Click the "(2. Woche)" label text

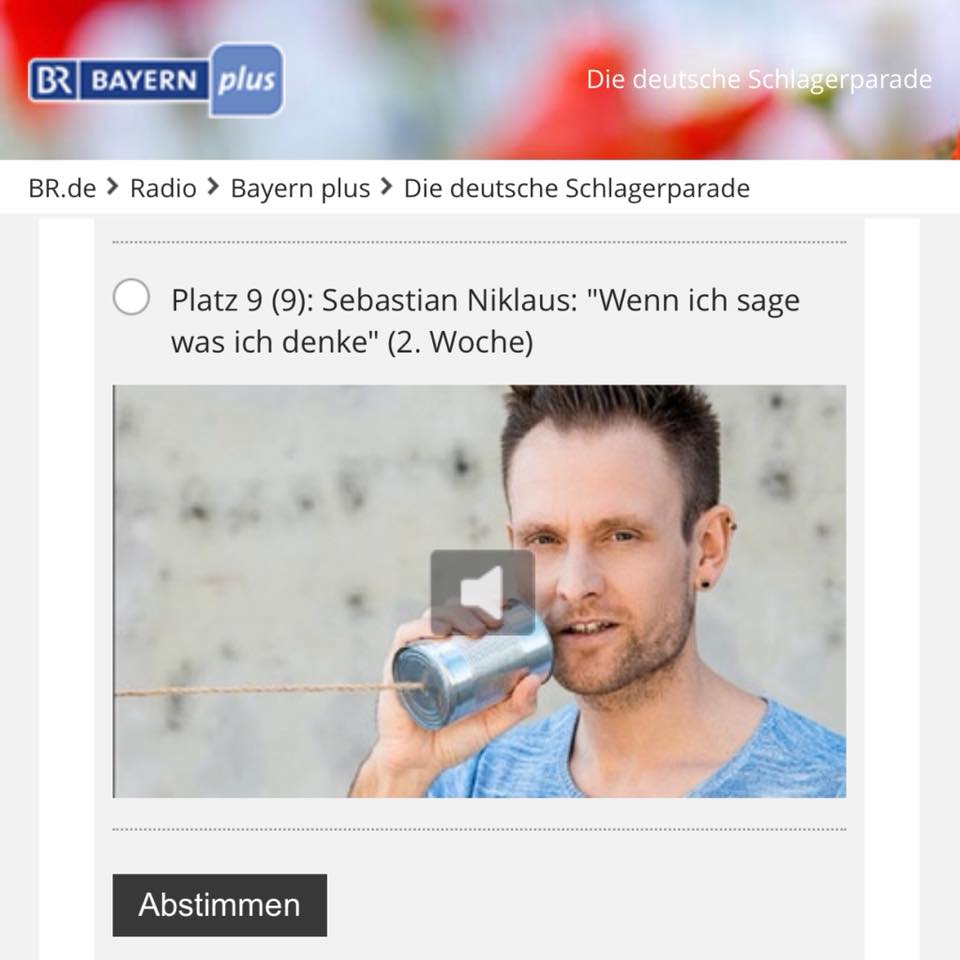pyautogui.click(x=460, y=342)
